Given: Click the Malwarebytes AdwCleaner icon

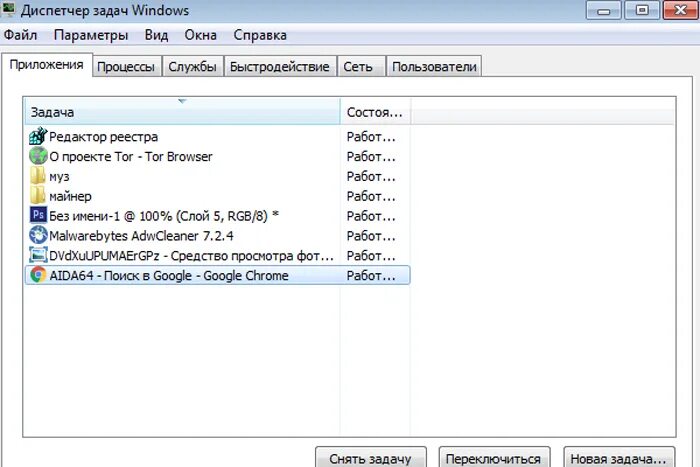Looking at the screenshot, I should coord(38,235).
